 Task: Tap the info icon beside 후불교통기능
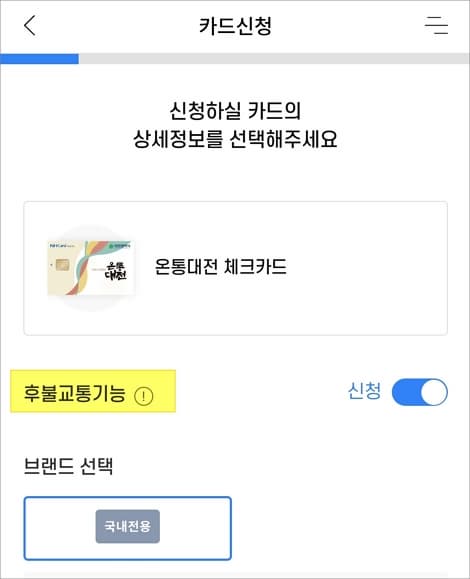click(143, 396)
